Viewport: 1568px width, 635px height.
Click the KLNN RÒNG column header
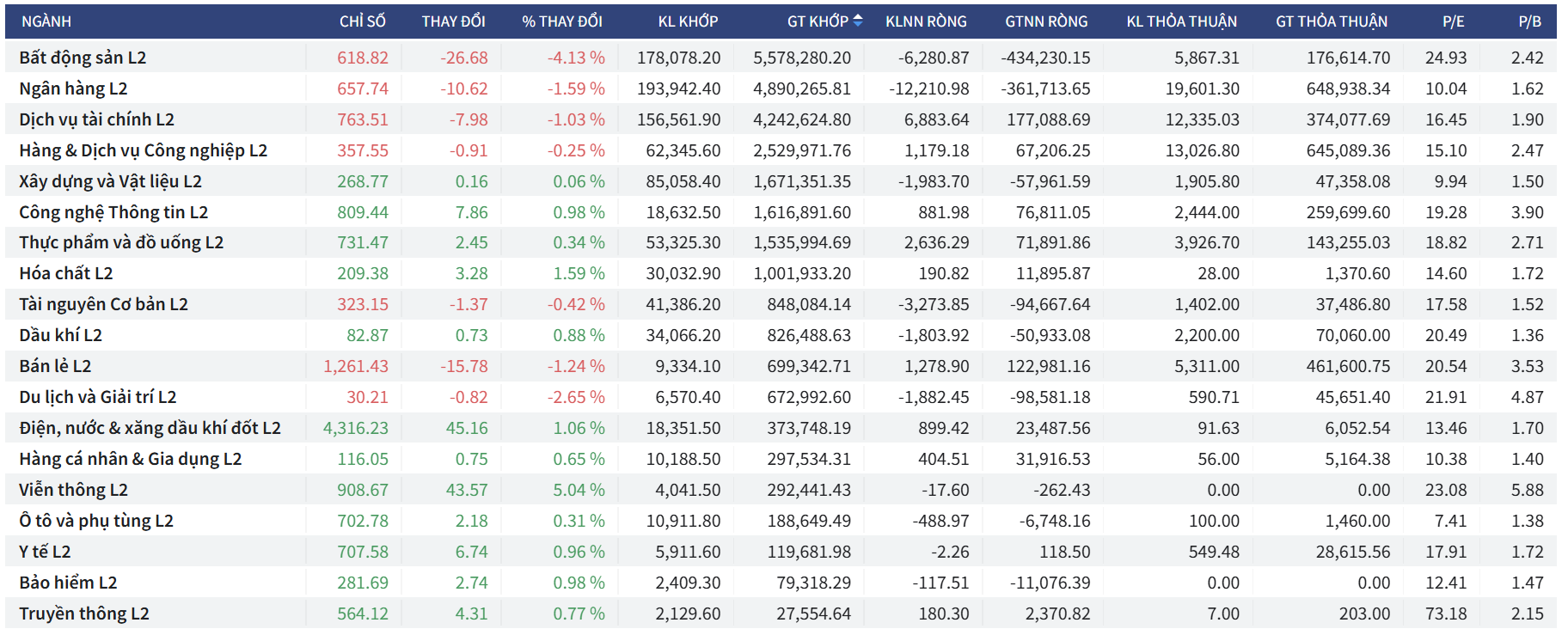coord(926,21)
